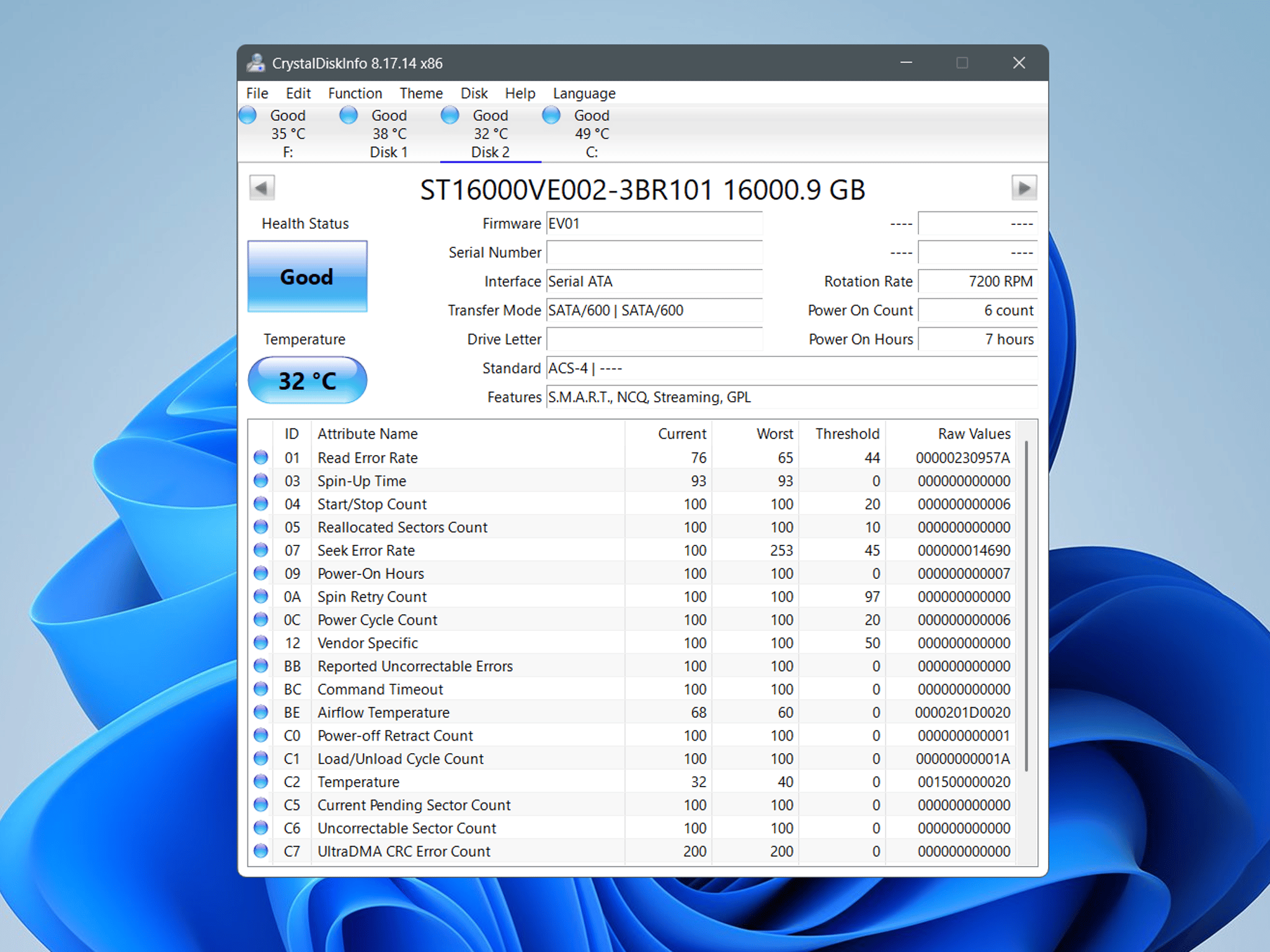Open the Function menu

click(x=355, y=93)
